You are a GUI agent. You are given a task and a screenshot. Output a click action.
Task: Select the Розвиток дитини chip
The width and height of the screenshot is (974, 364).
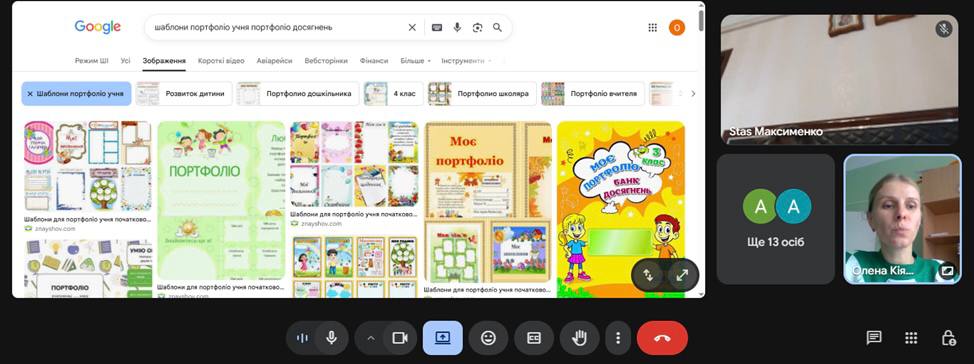(184, 94)
